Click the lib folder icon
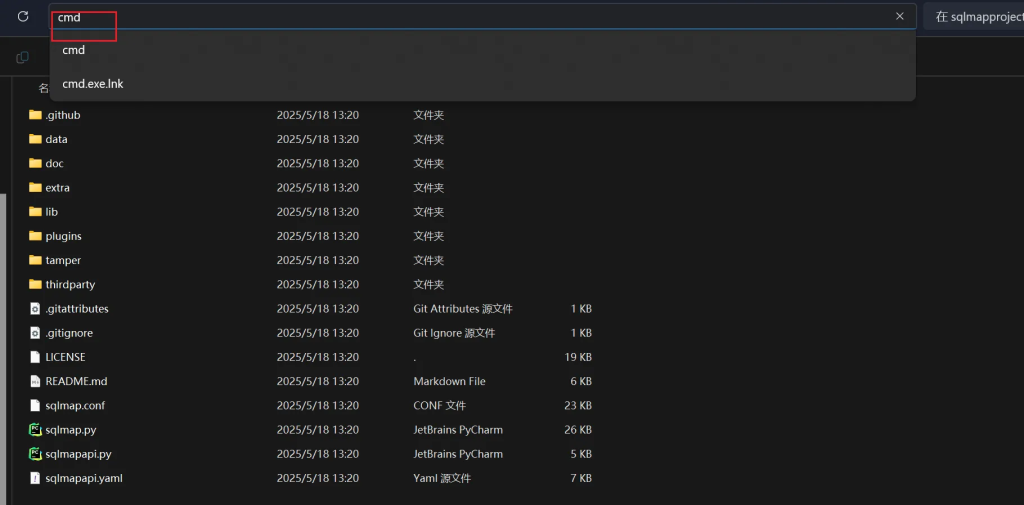 (x=35, y=212)
